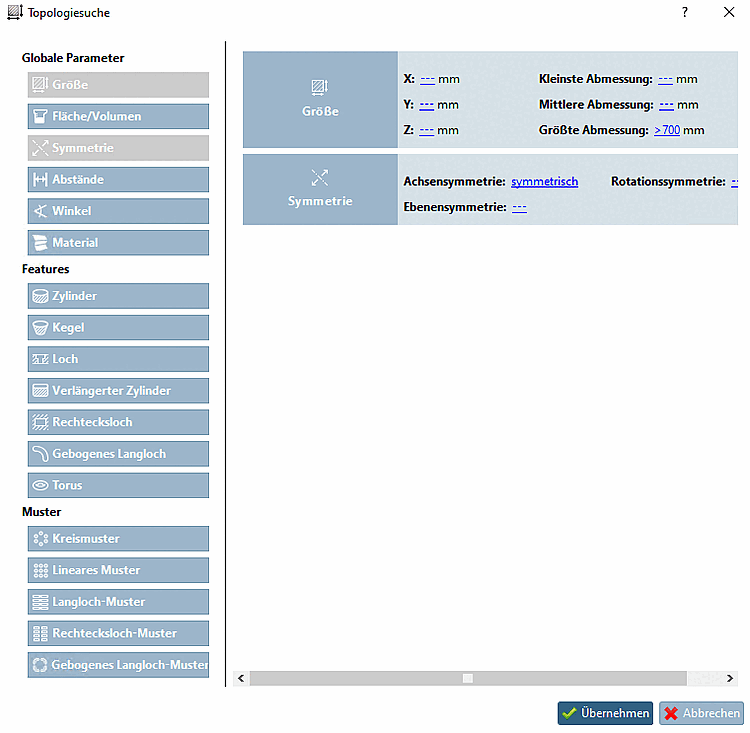Viewport: 750px width, 733px height.
Task: Click right arrow of horizontal scrollbar
Action: click(x=730, y=678)
